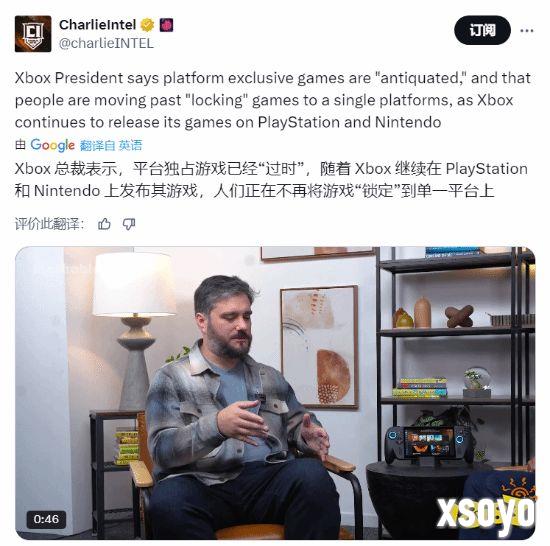Click the 翻译自 英语 translation source link
The height and width of the screenshot is (546, 550).
point(111,145)
